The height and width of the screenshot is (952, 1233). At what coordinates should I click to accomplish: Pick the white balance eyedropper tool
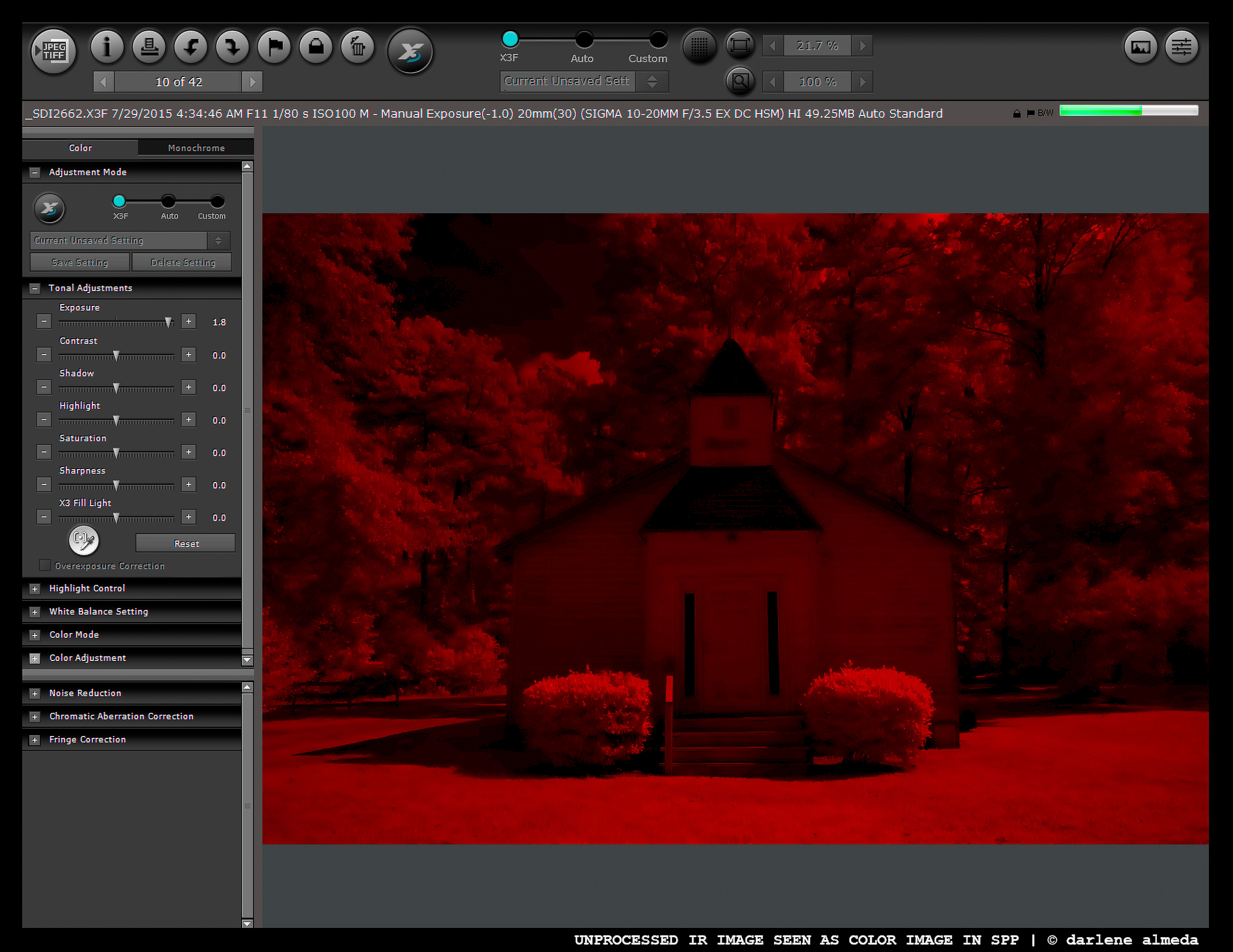(x=83, y=539)
